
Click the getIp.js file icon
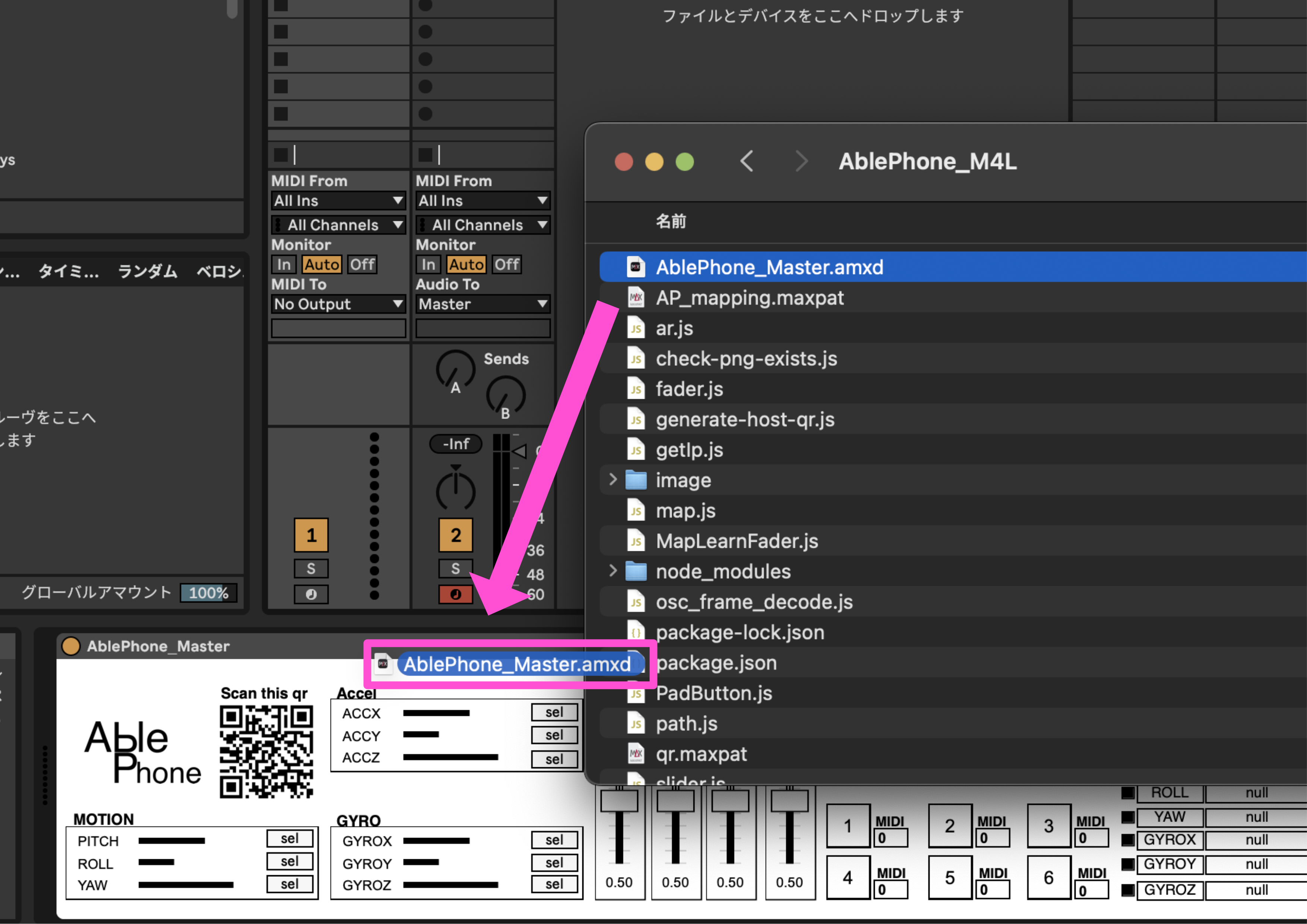(x=636, y=450)
